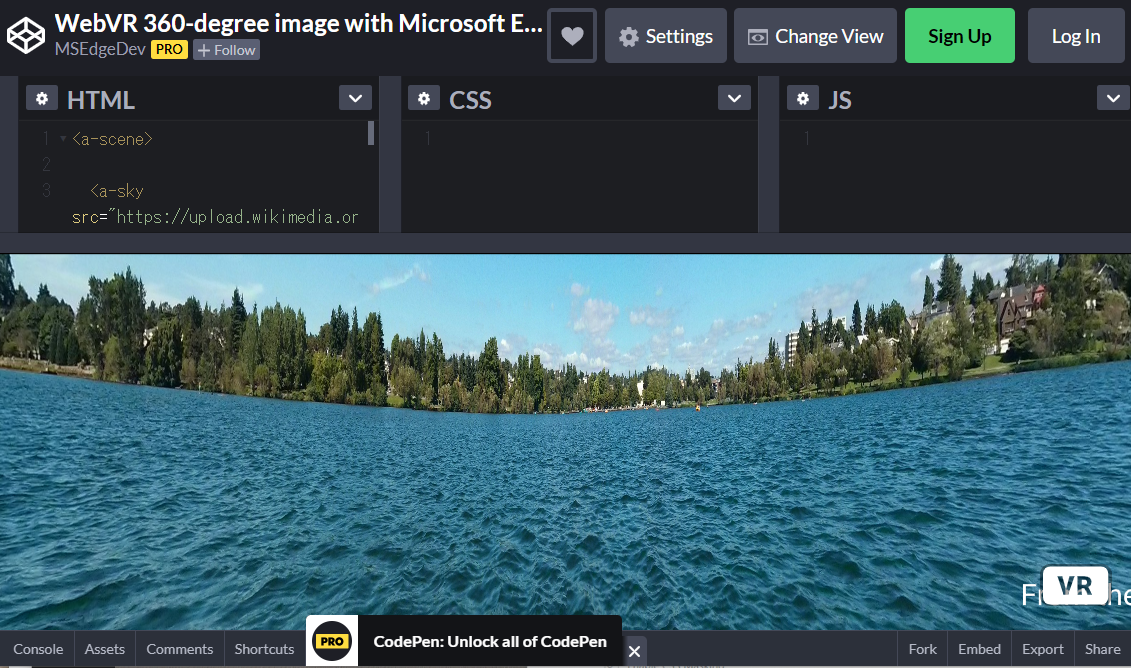
Task: Open HTML editor settings gear
Action: pos(42,98)
